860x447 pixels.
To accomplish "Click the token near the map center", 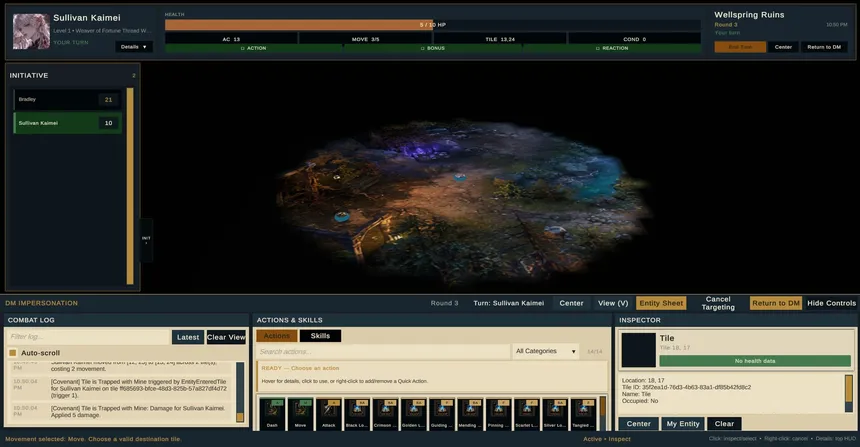I will point(460,177).
